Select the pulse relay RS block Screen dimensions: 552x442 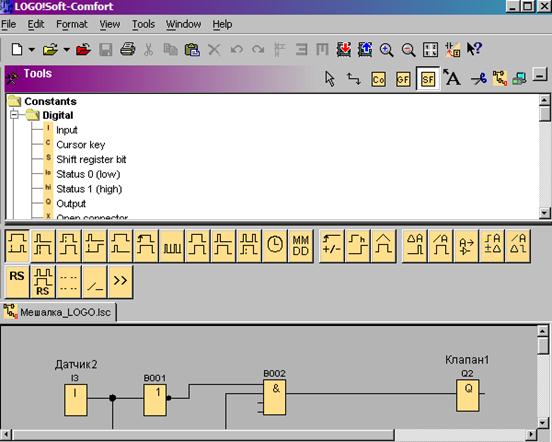pos(43,282)
